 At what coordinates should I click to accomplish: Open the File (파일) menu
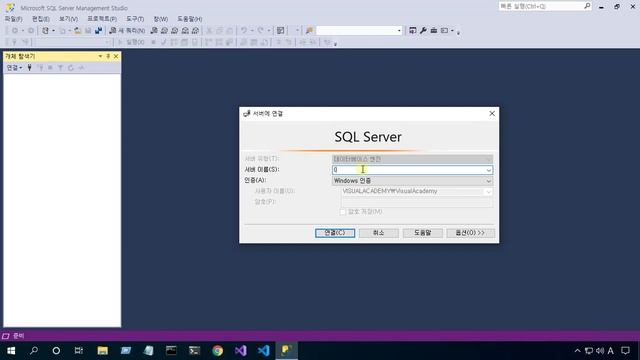point(13,19)
